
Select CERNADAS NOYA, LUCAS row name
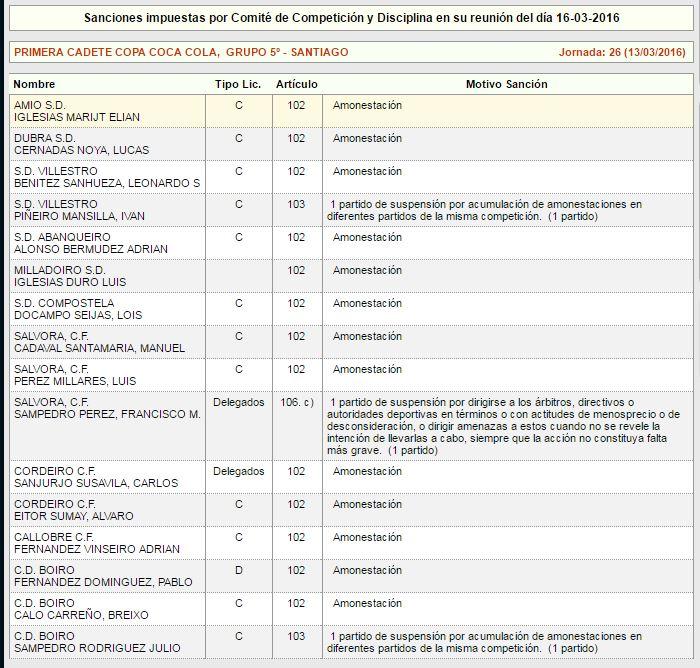(81, 150)
